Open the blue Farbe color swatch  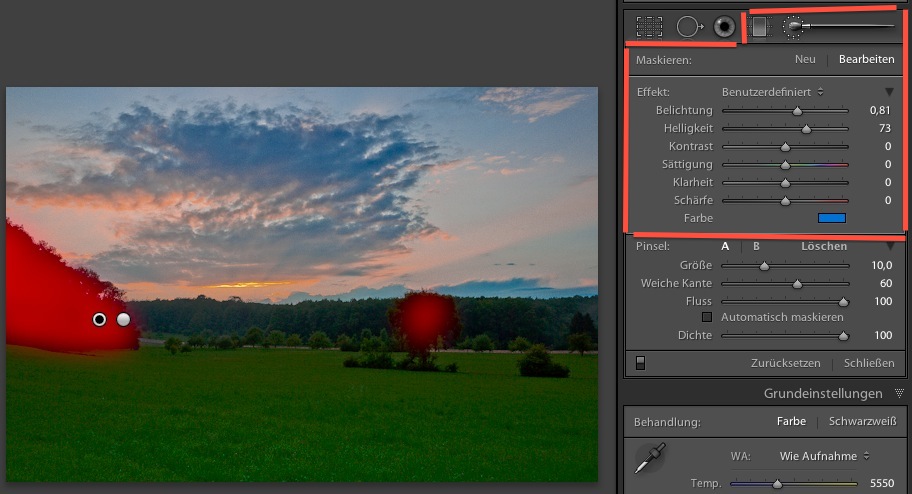tap(831, 217)
